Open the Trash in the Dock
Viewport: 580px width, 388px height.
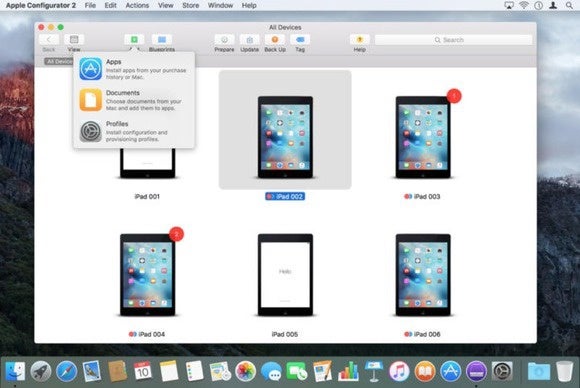tap(564, 371)
